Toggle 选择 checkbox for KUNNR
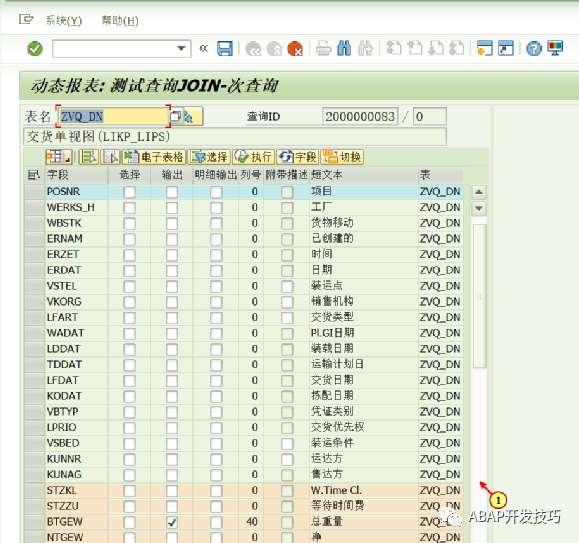Image resolution: width=579 pixels, height=543 pixels. click(129, 459)
